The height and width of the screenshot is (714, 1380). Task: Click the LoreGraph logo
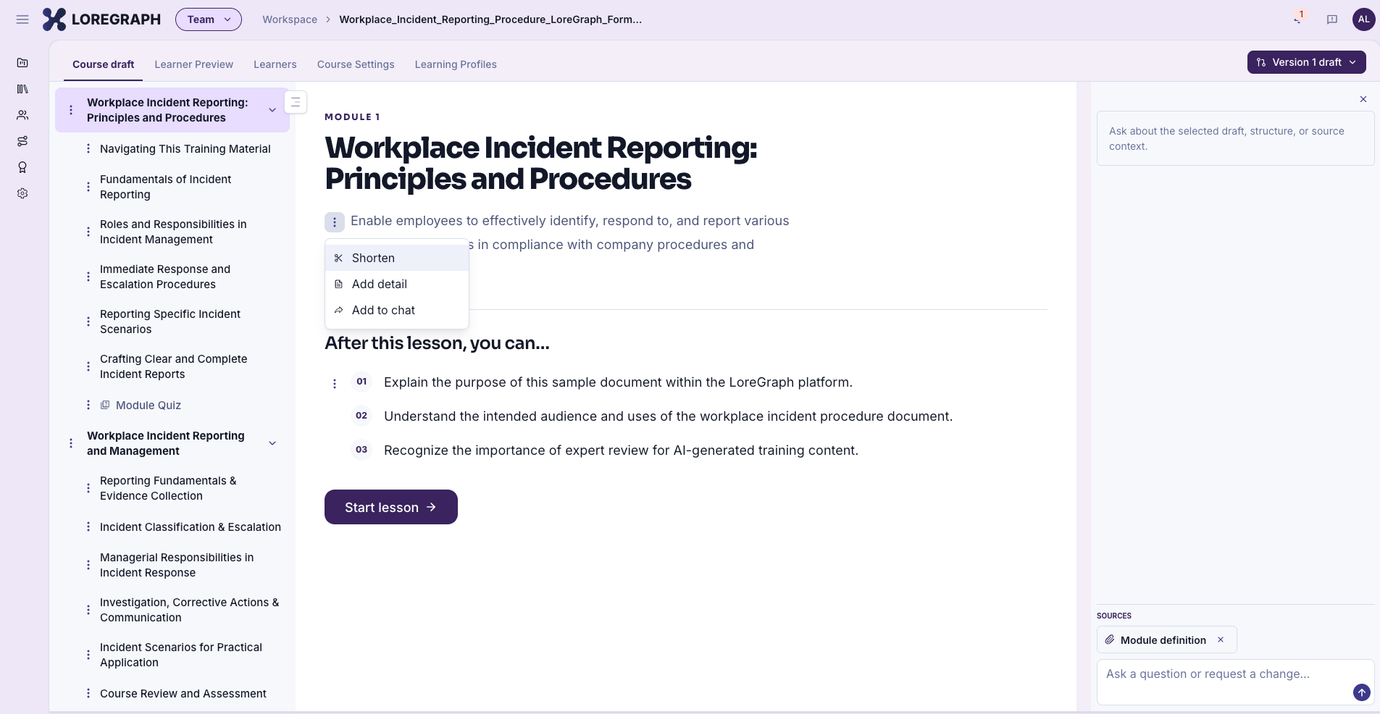[101, 19]
